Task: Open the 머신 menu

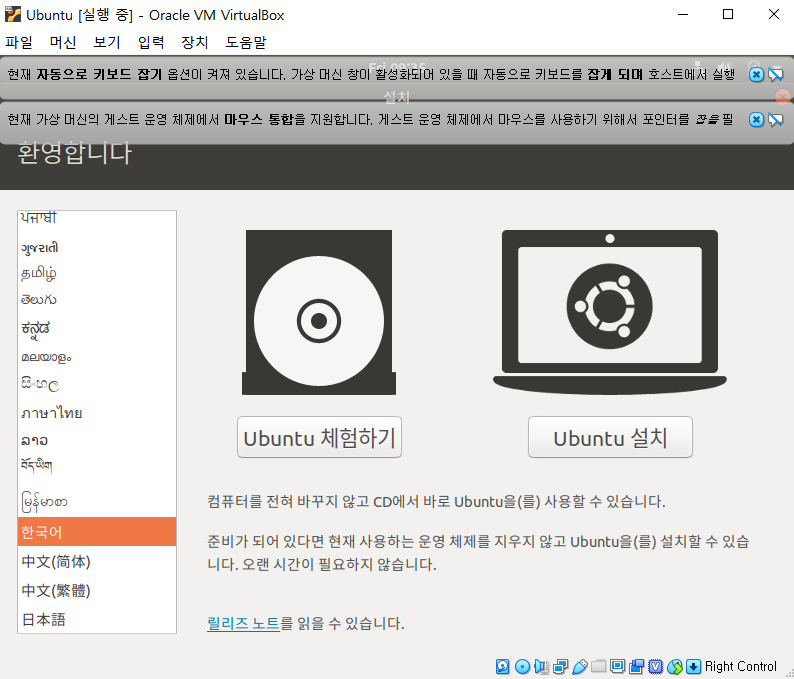Action: (63, 42)
